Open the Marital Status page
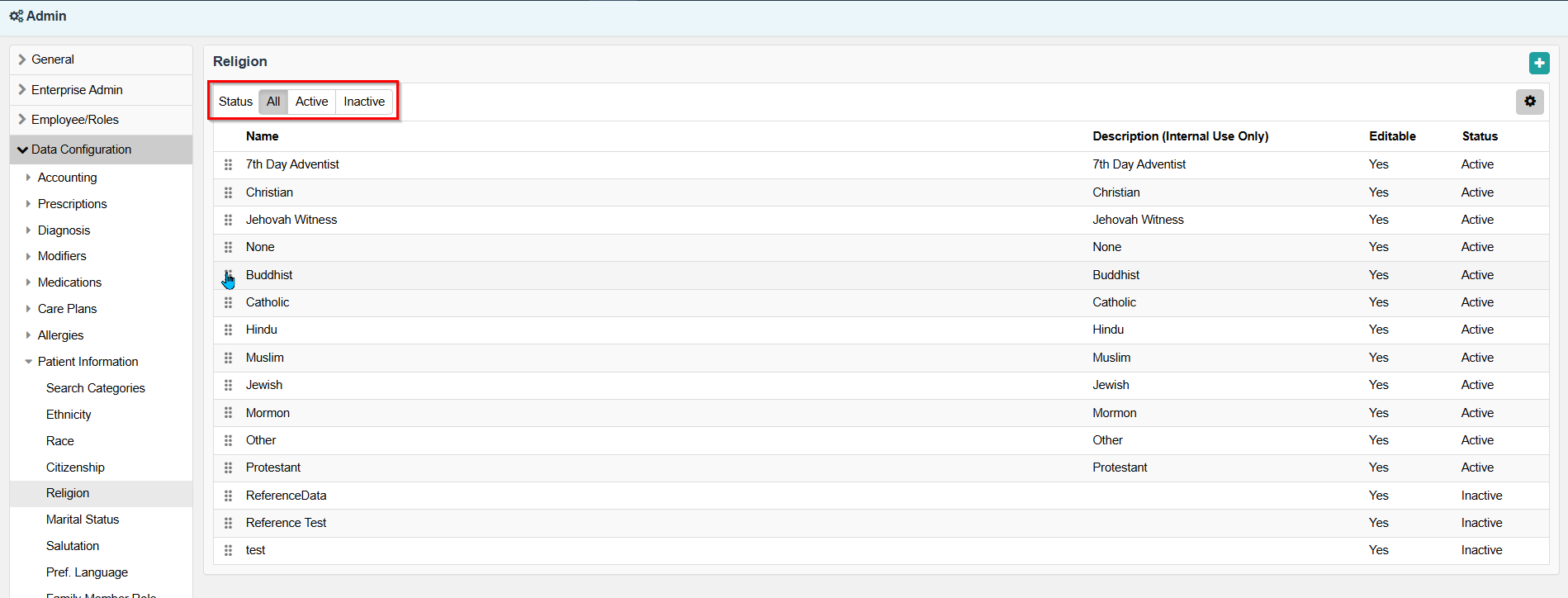The height and width of the screenshot is (598, 1568). tap(83, 520)
